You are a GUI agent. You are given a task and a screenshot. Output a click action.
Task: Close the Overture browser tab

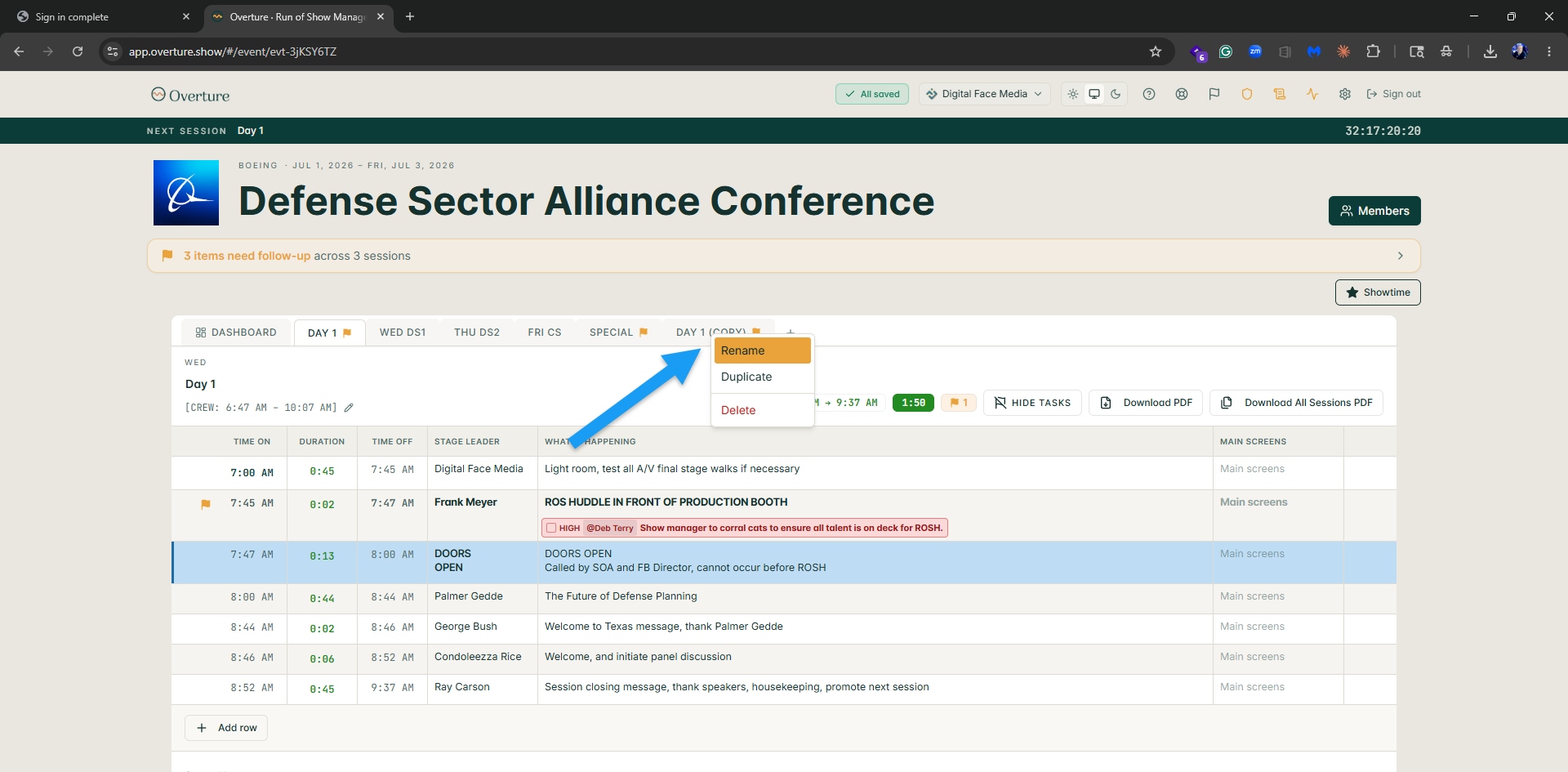(x=381, y=16)
